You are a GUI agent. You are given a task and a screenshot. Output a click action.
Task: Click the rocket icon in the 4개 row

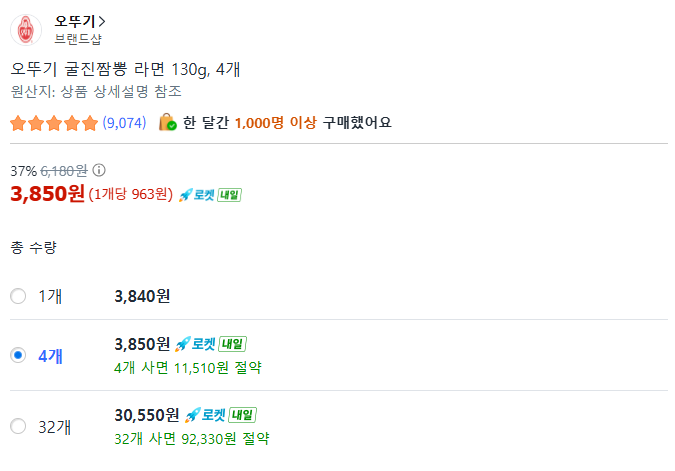(182, 344)
